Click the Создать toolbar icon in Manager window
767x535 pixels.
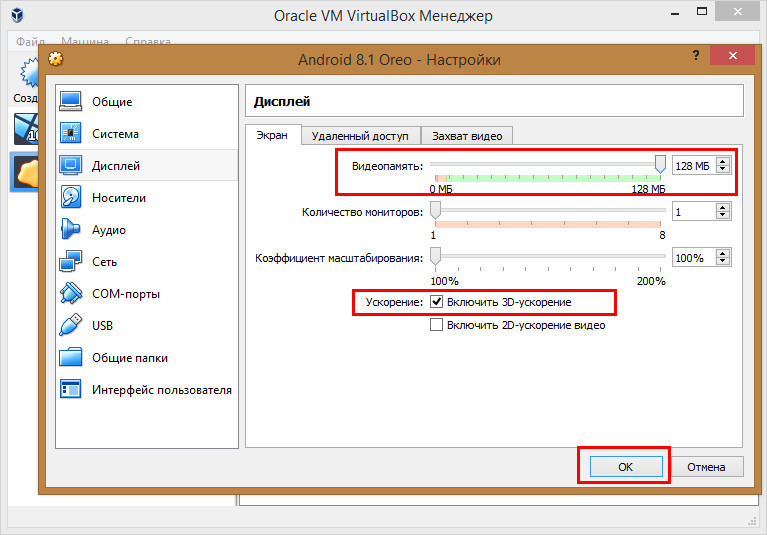coord(29,73)
